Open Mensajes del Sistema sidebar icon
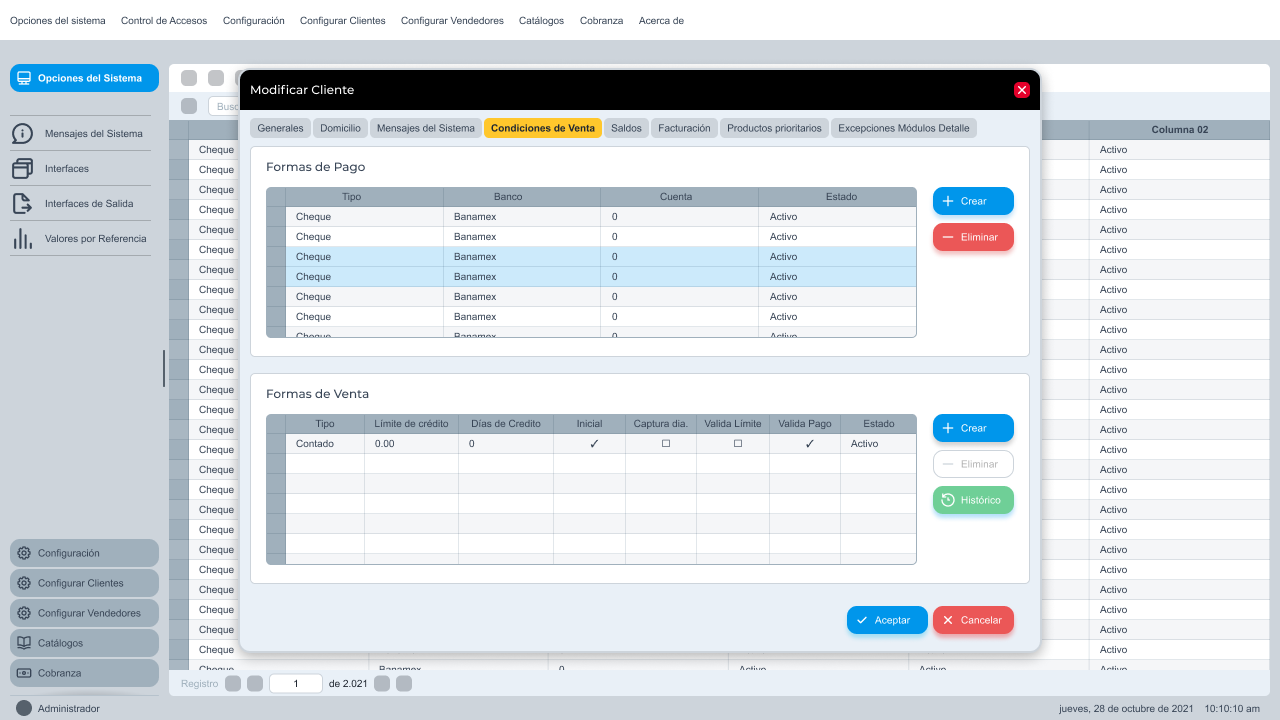1280x720 pixels. [x=23, y=134]
